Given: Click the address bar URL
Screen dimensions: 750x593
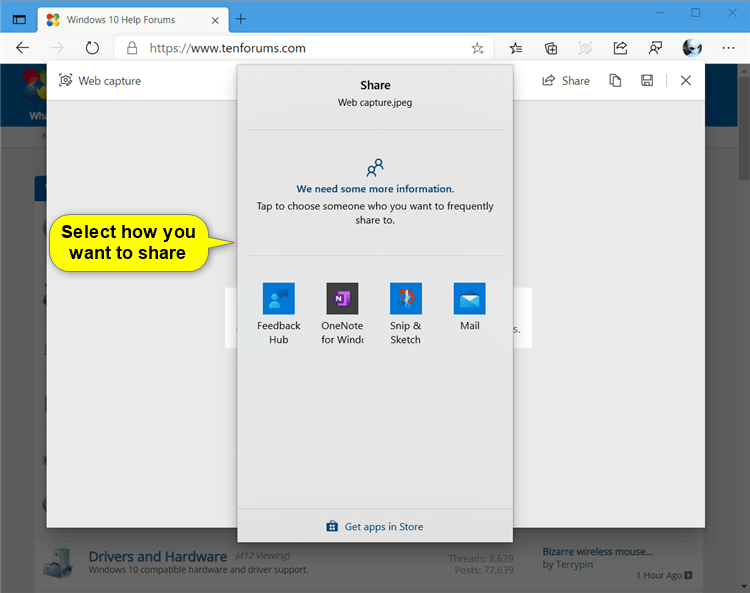Looking at the screenshot, I should click(x=227, y=48).
